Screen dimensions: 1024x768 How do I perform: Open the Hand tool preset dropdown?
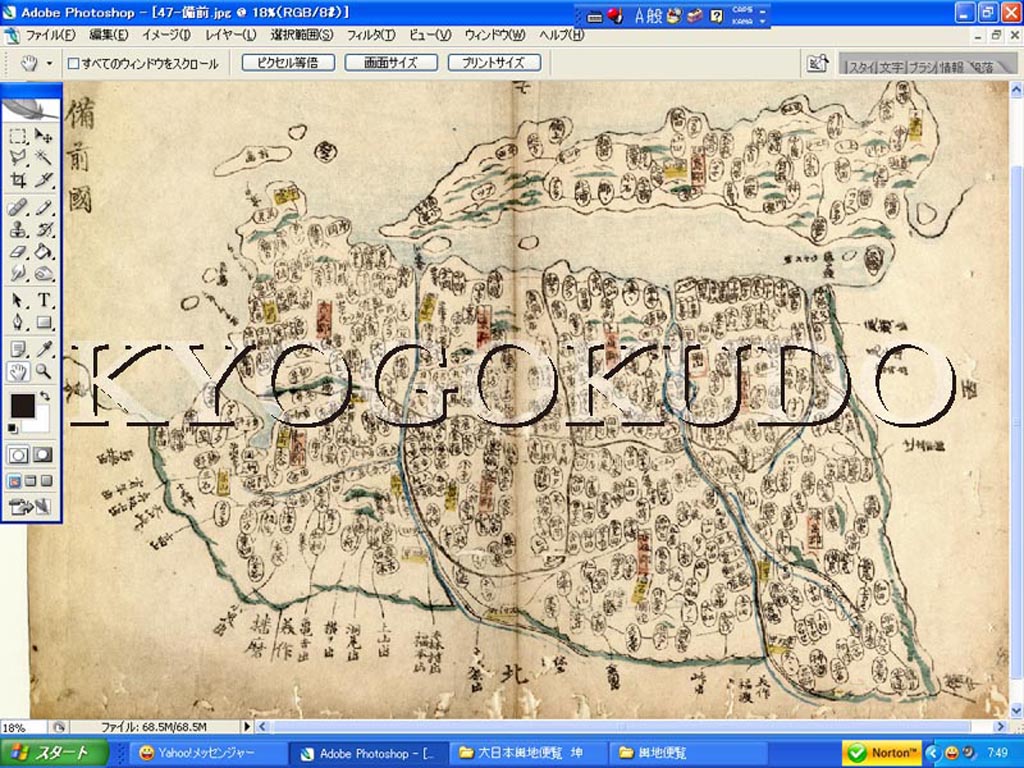point(49,63)
